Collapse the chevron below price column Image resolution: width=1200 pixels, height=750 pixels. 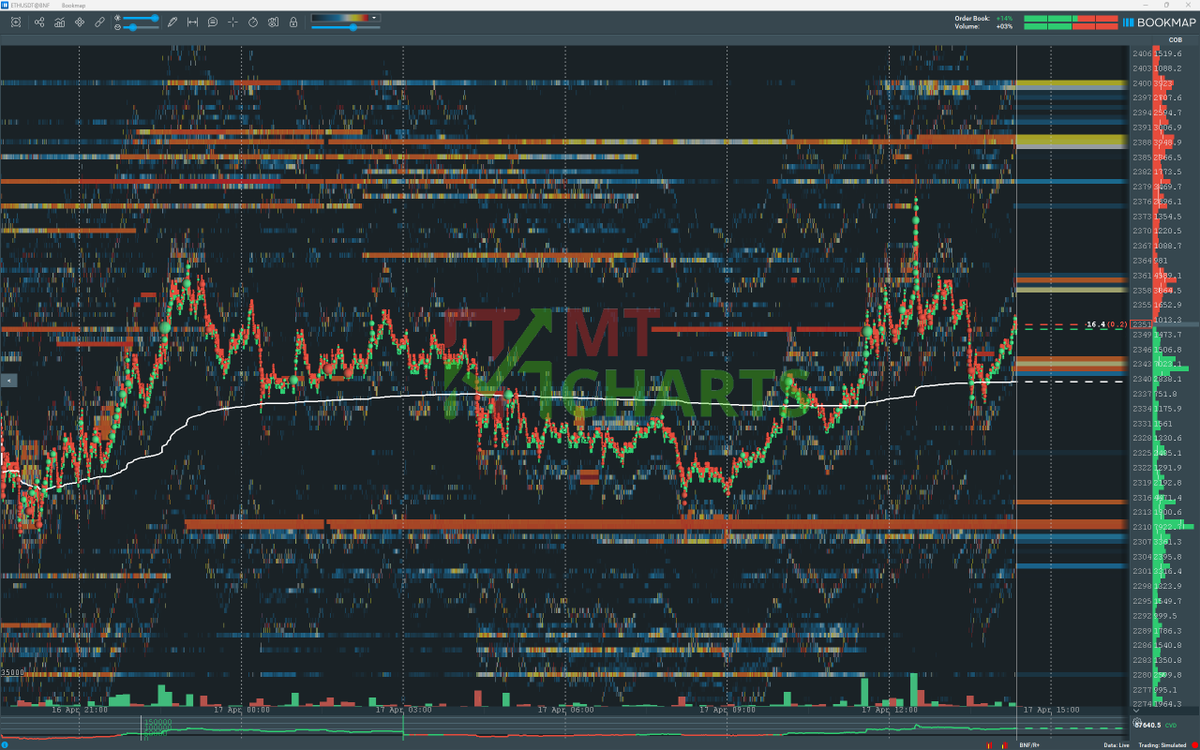[1136, 710]
